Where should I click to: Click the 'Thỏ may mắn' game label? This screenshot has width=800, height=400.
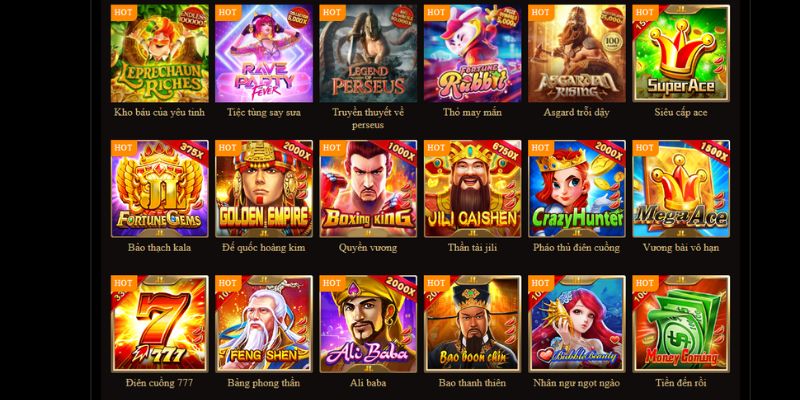472,113
